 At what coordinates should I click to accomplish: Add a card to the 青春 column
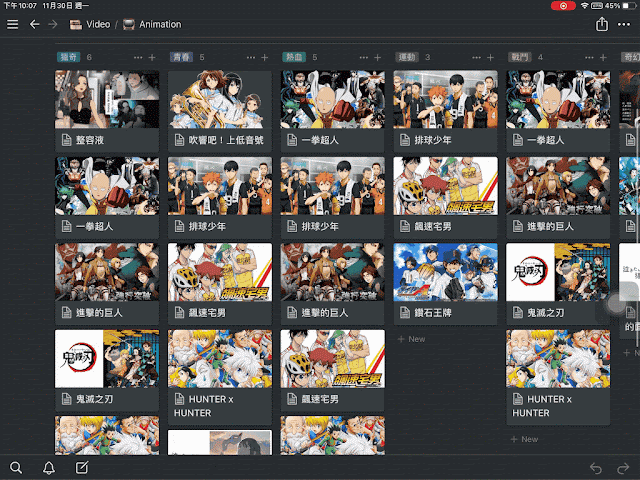pos(264,58)
